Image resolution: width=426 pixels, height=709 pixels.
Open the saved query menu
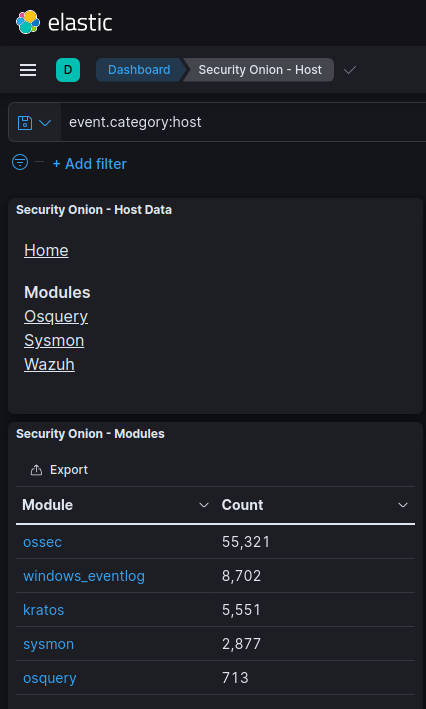[x=34, y=123]
